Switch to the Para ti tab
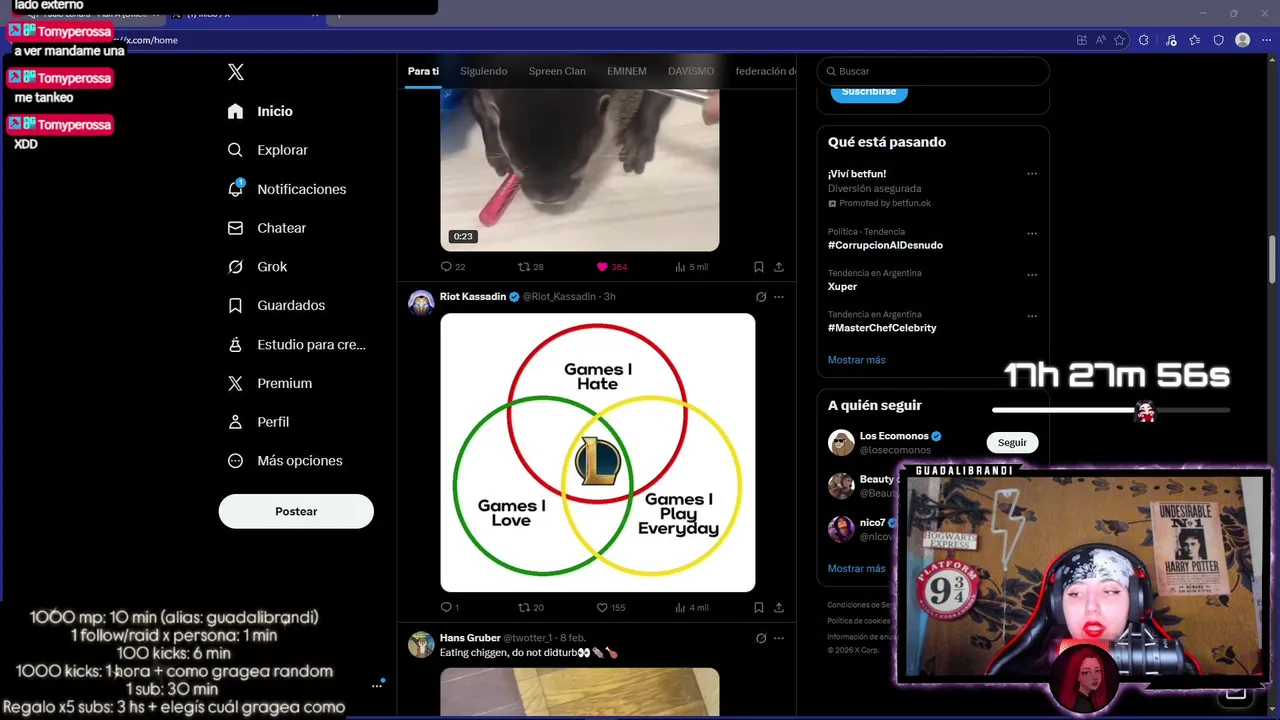 coord(423,71)
